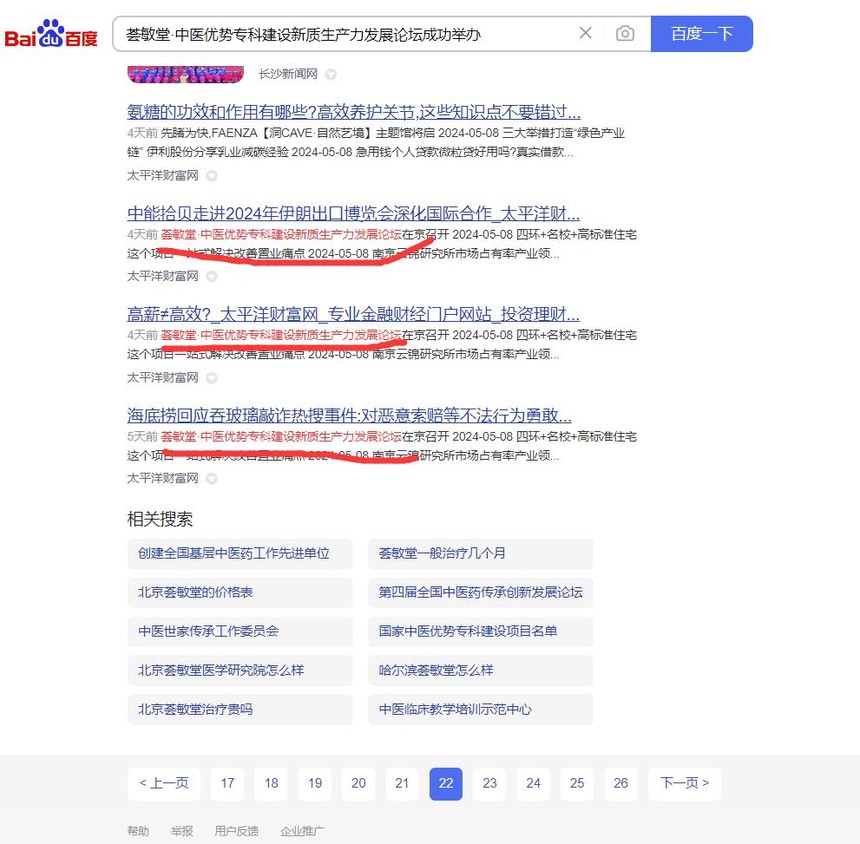860x844 pixels.
Task: Click current page 22 indicator
Action: pos(446,783)
